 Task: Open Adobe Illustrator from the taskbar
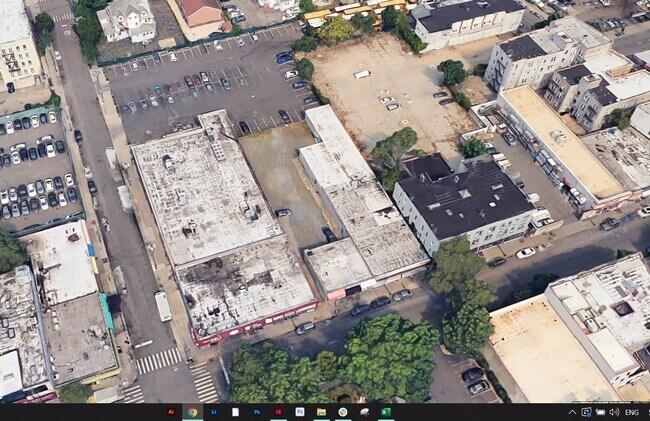pos(171,412)
